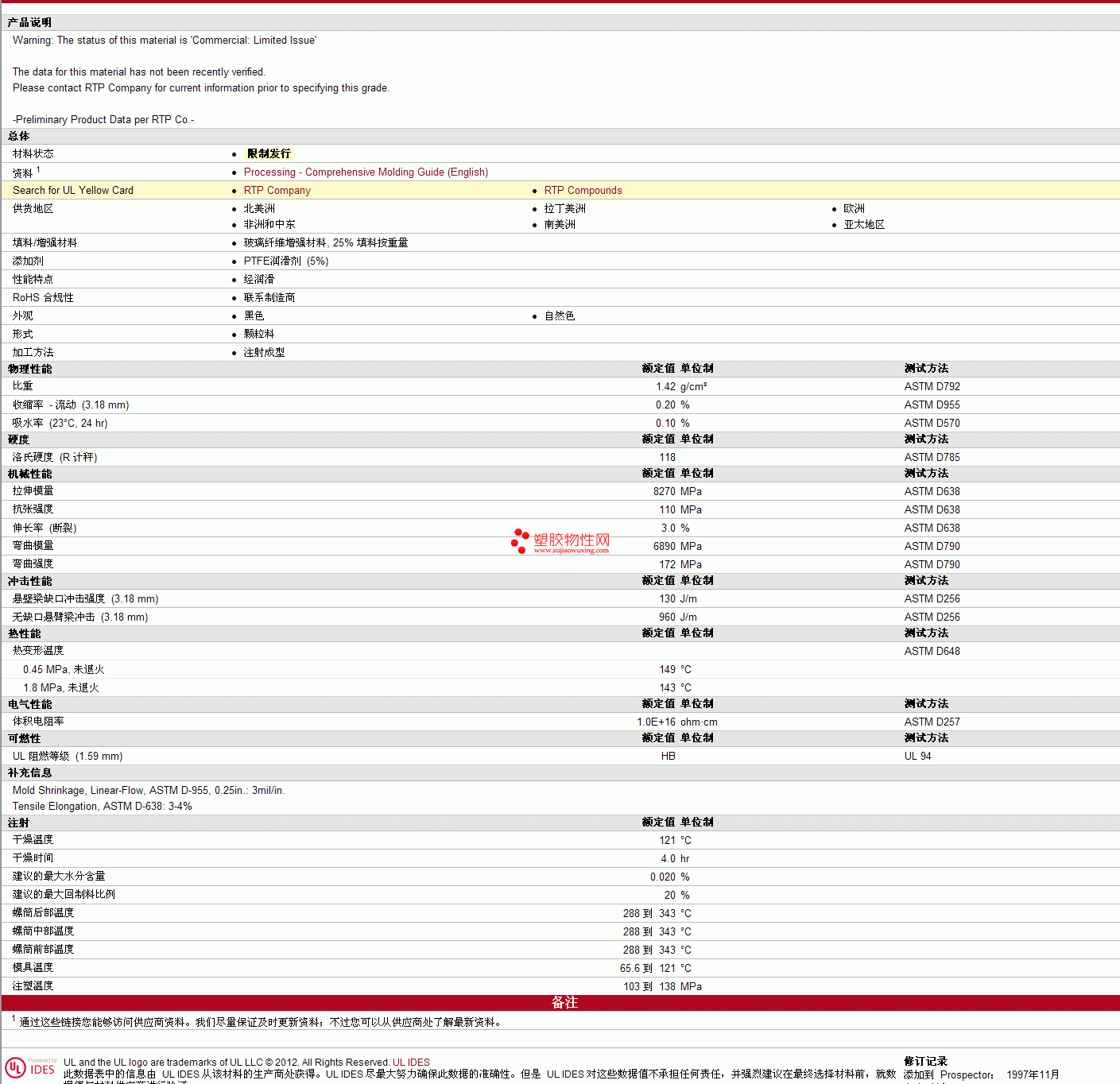
Task: Open the RTP Compounds link
Action: click(583, 191)
